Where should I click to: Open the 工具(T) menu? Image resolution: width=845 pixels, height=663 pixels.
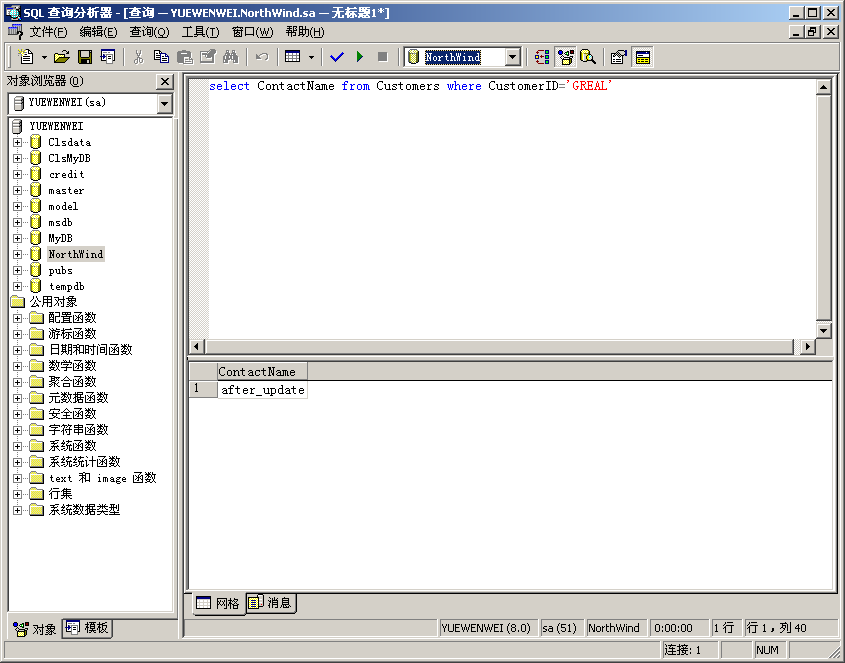[x=200, y=32]
